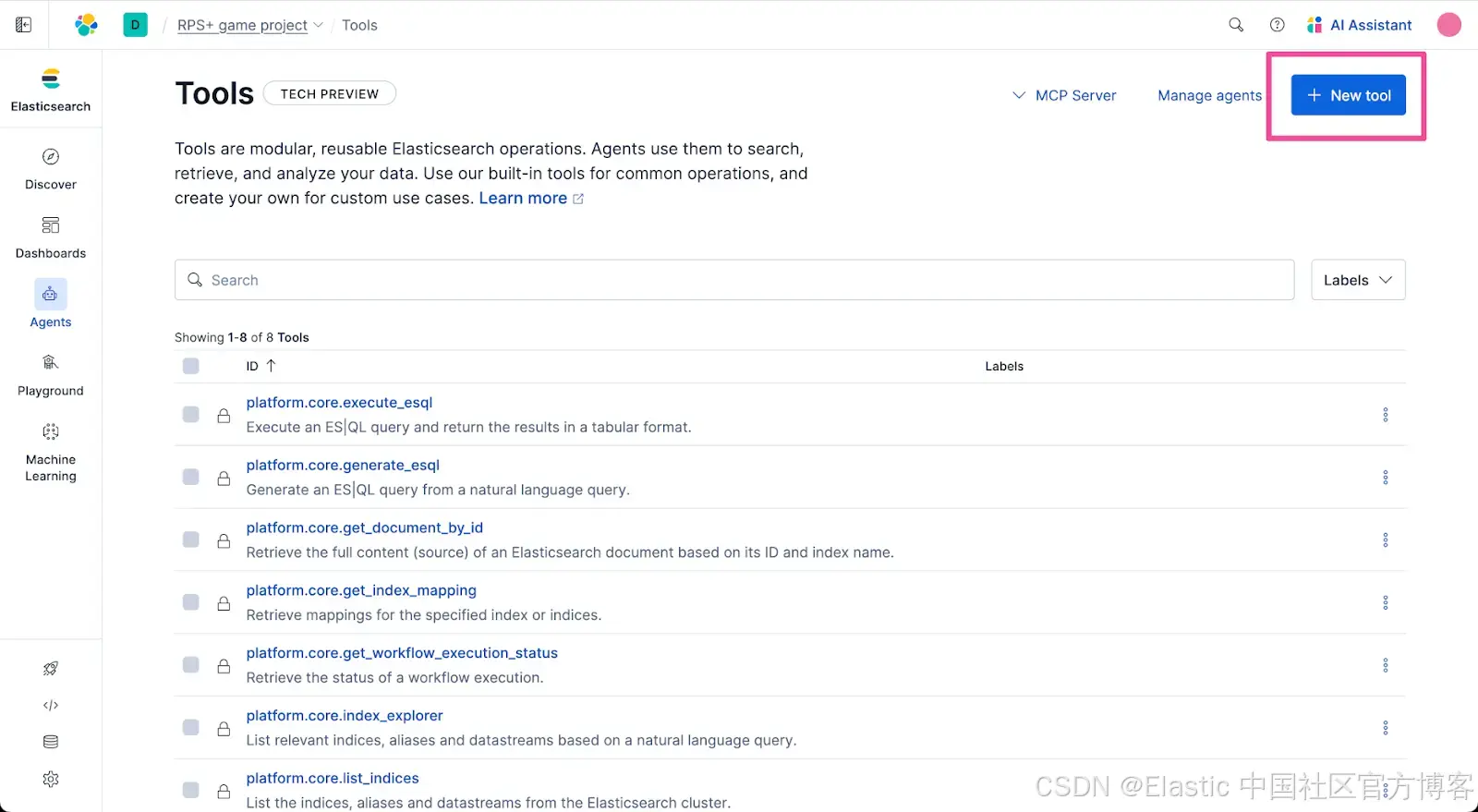
Task: Open the data management database icon
Action: point(51,742)
